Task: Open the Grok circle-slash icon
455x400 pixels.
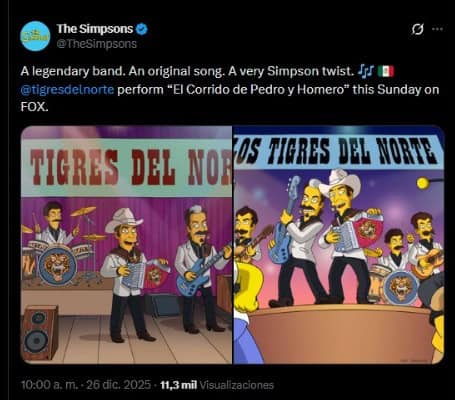Action: pyautogui.click(x=417, y=29)
